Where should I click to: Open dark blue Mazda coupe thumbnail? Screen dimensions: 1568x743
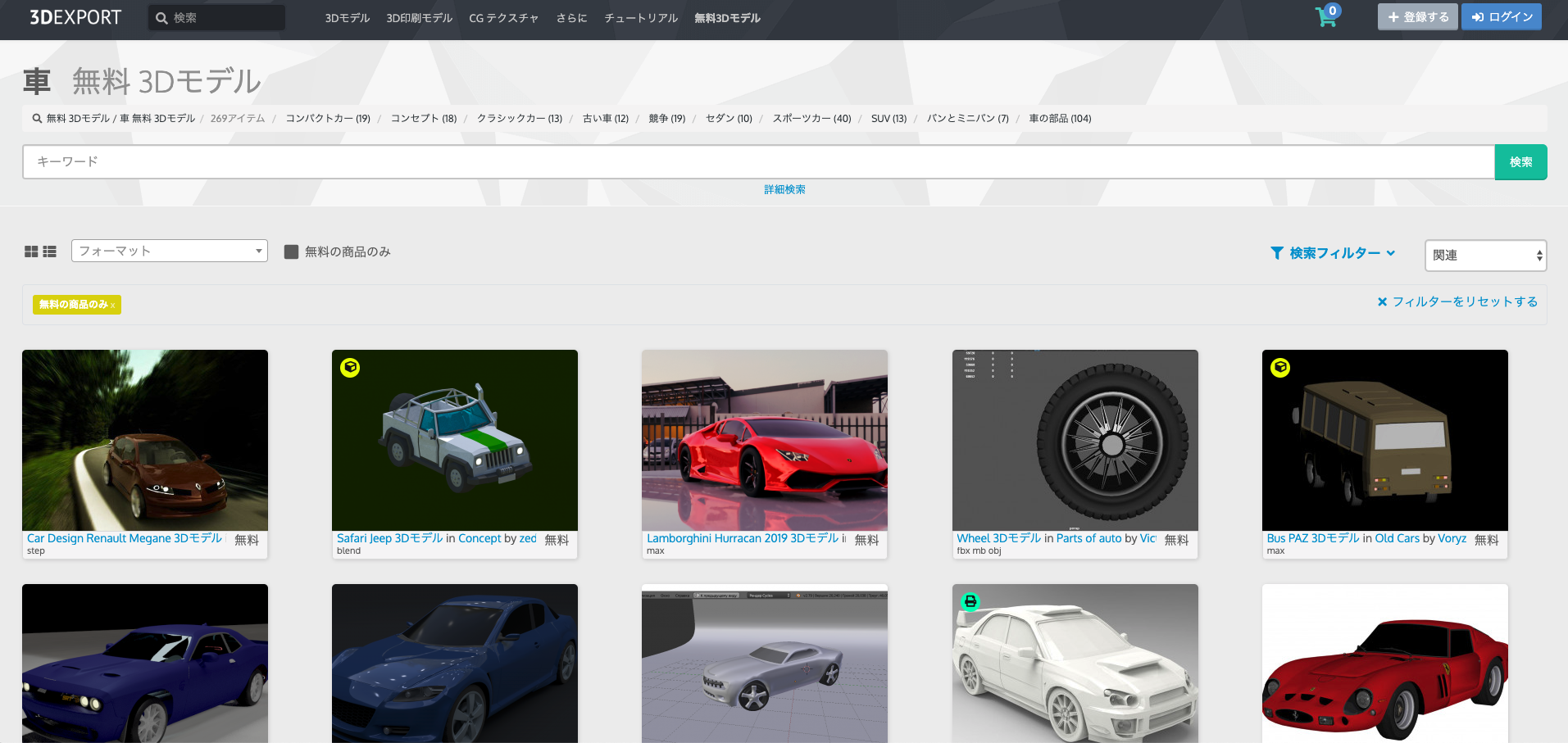coord(455,664)
